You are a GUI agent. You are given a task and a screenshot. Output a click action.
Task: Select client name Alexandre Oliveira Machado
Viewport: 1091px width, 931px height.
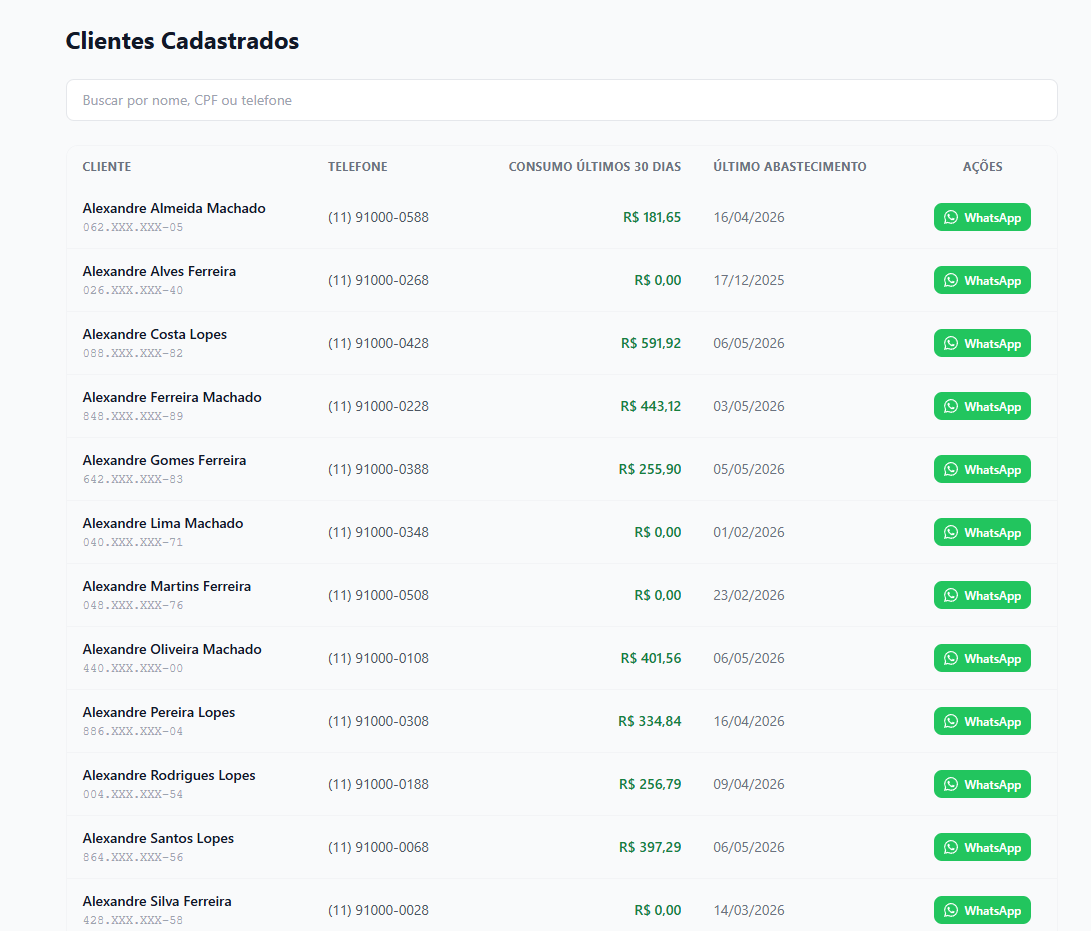172,649
